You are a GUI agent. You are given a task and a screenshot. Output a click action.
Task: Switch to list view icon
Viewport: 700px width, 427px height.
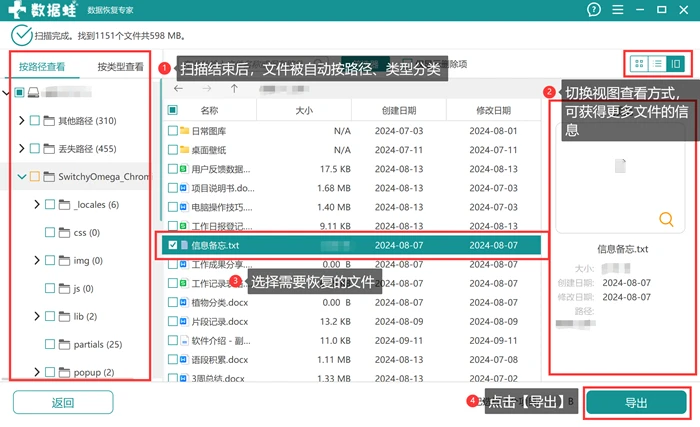click(x=657, y=64)
